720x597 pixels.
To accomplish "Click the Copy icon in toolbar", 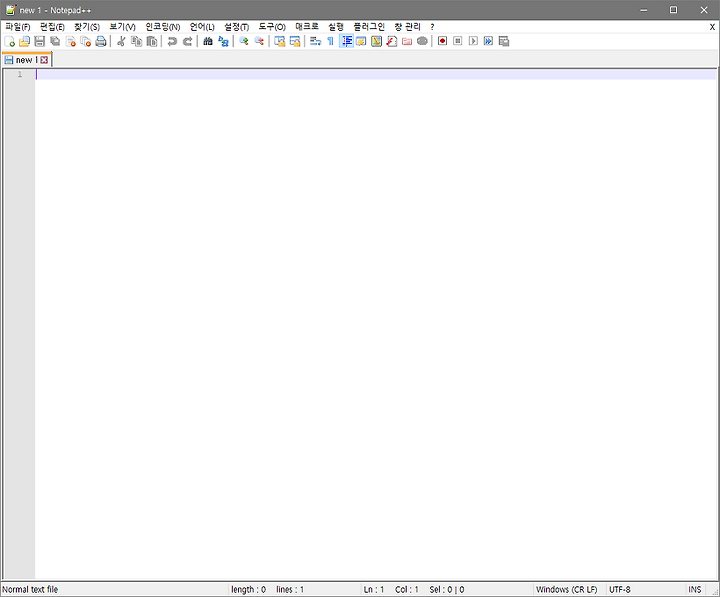I will pyautogui.click(x=136, y=41).
